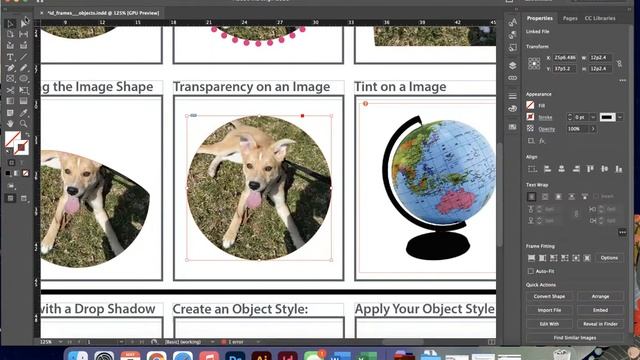The image size is (640, 360).
Task: Open stroke style dropdown arrow
Action: tap(620, 117)
